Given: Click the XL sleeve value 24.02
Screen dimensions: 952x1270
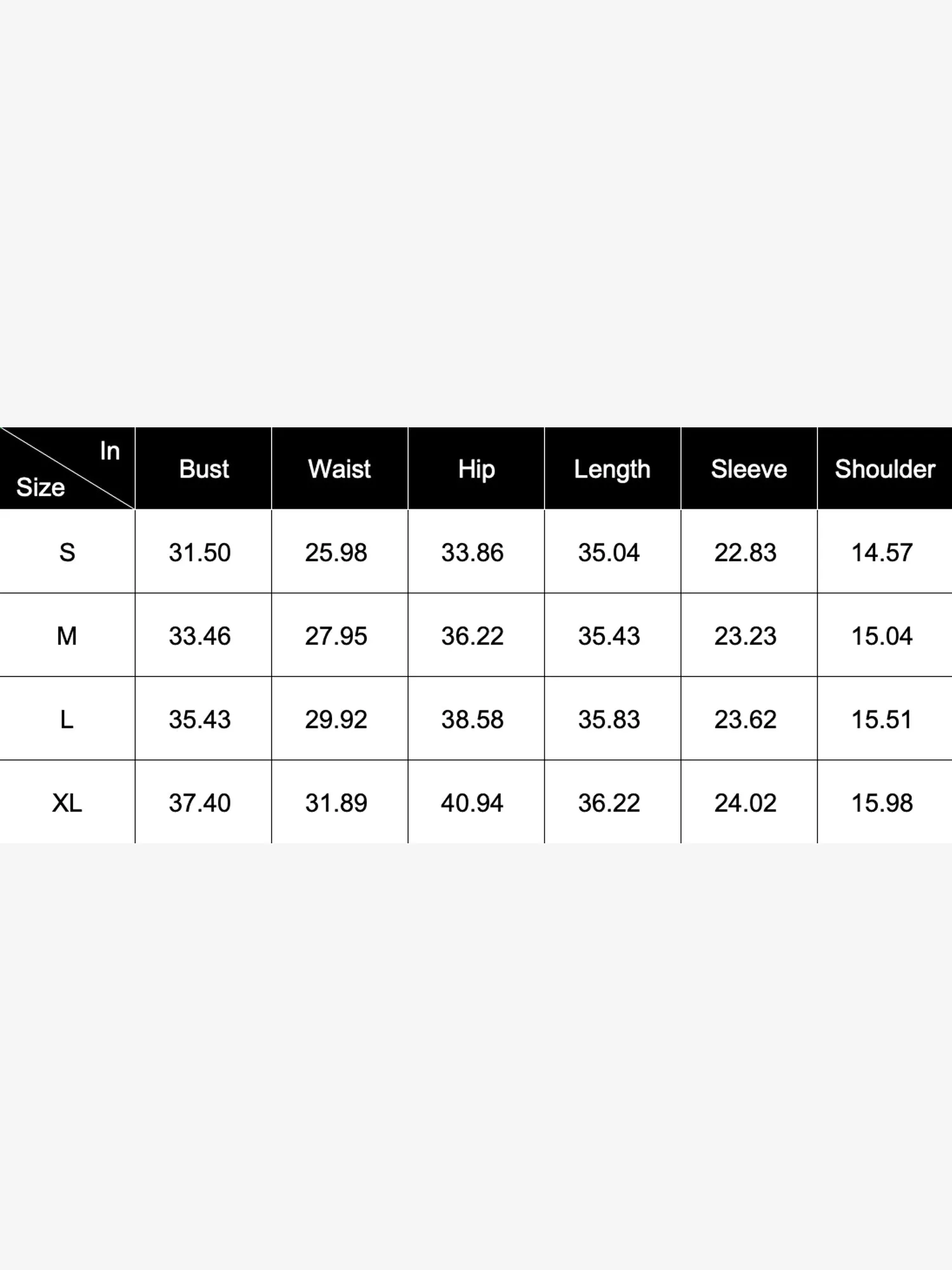Looking at the screenshot, I should (x=746, y=803).
